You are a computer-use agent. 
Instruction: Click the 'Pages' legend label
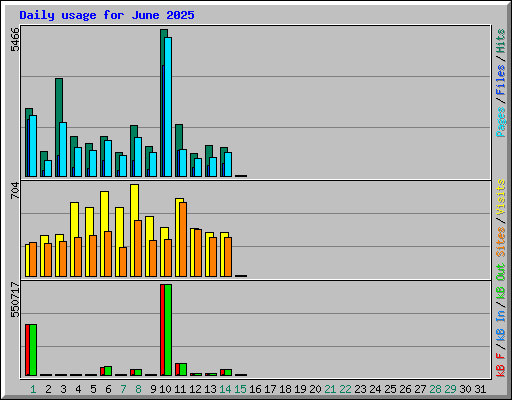click(500, 122)
